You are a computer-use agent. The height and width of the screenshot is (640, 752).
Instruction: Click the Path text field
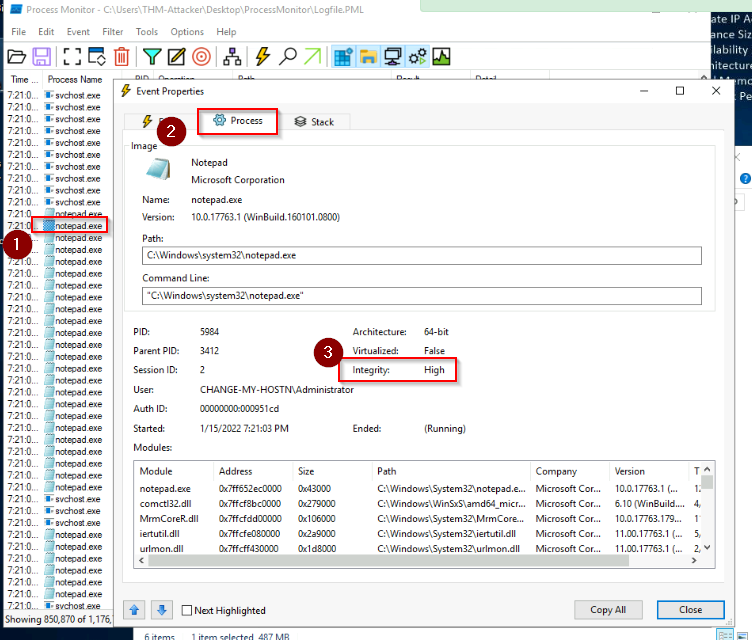click(x=422, y=255)
